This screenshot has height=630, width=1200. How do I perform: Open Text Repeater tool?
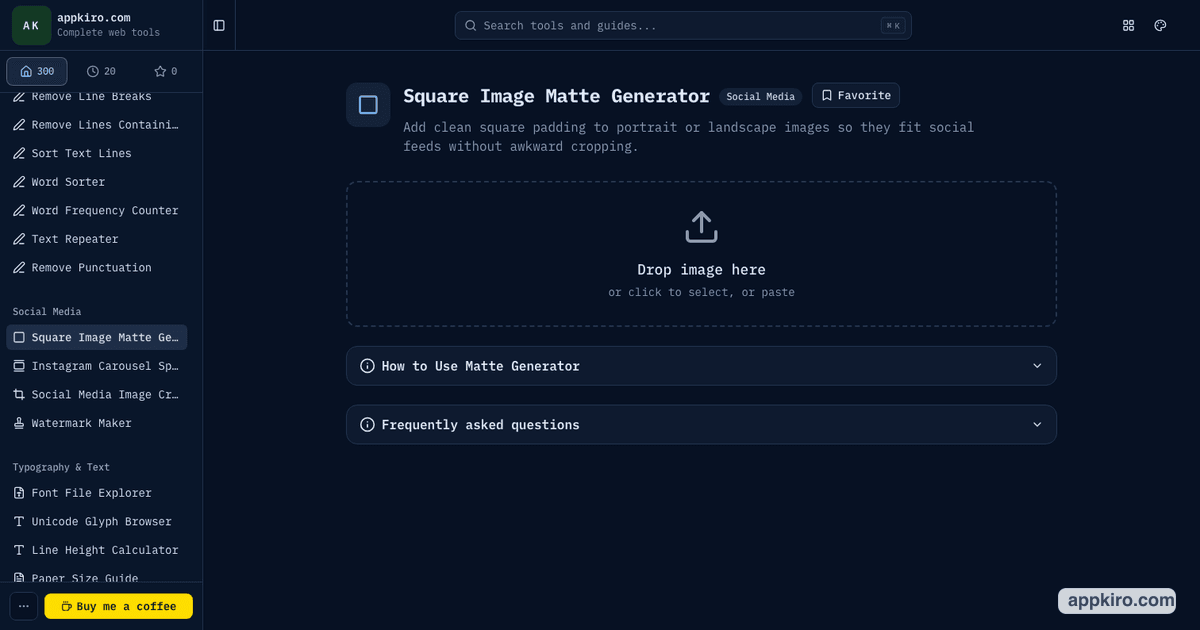coord(97,239)
